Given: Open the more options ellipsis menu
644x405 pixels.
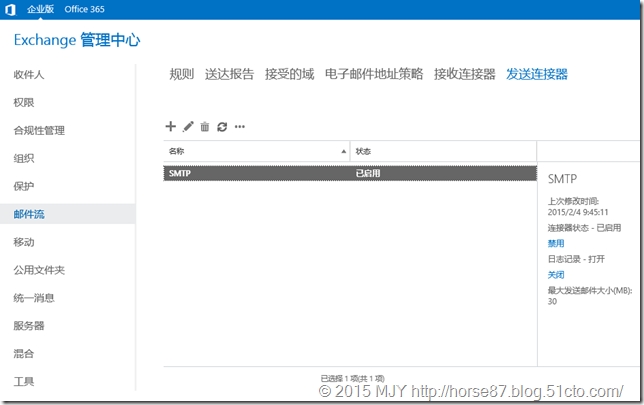Looking at the screenshot, I should pos(239,126).
